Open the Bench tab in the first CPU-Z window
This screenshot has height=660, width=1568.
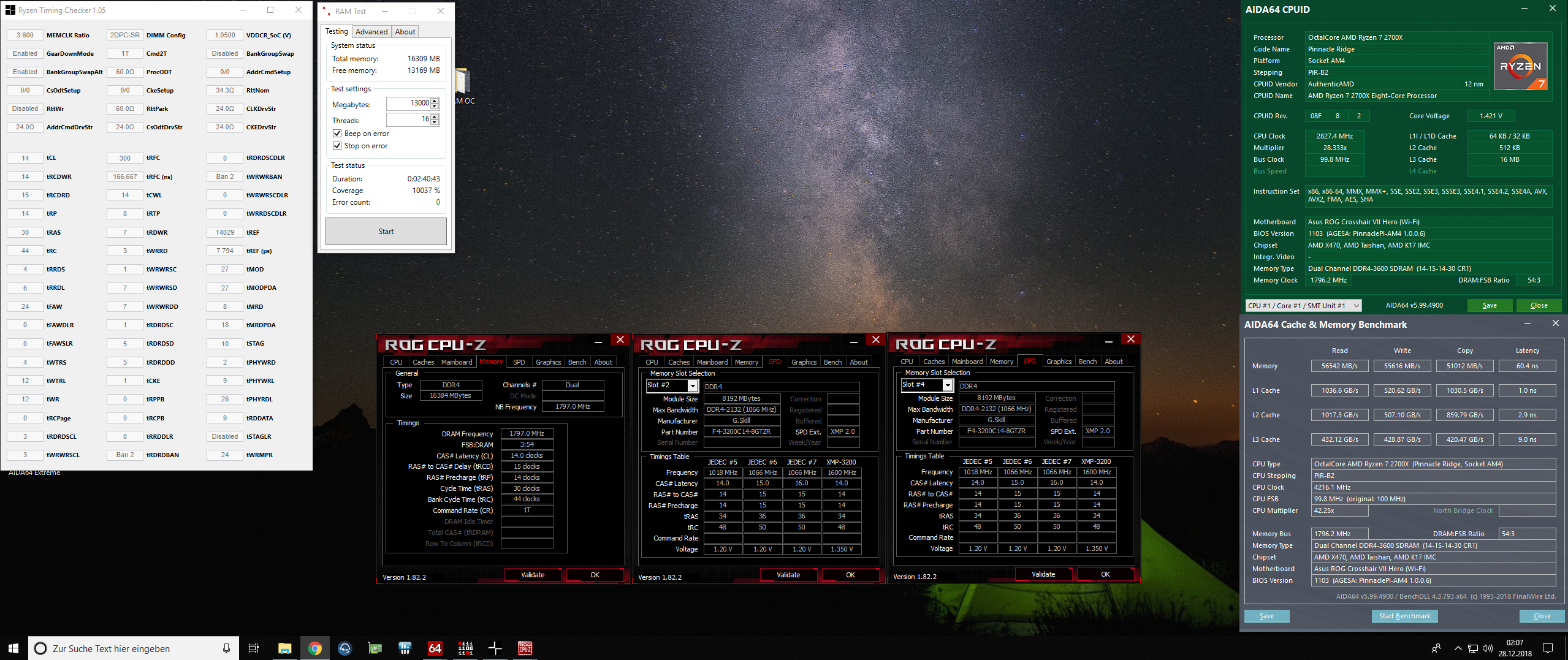pyautogui.click(x=577, y=362)
